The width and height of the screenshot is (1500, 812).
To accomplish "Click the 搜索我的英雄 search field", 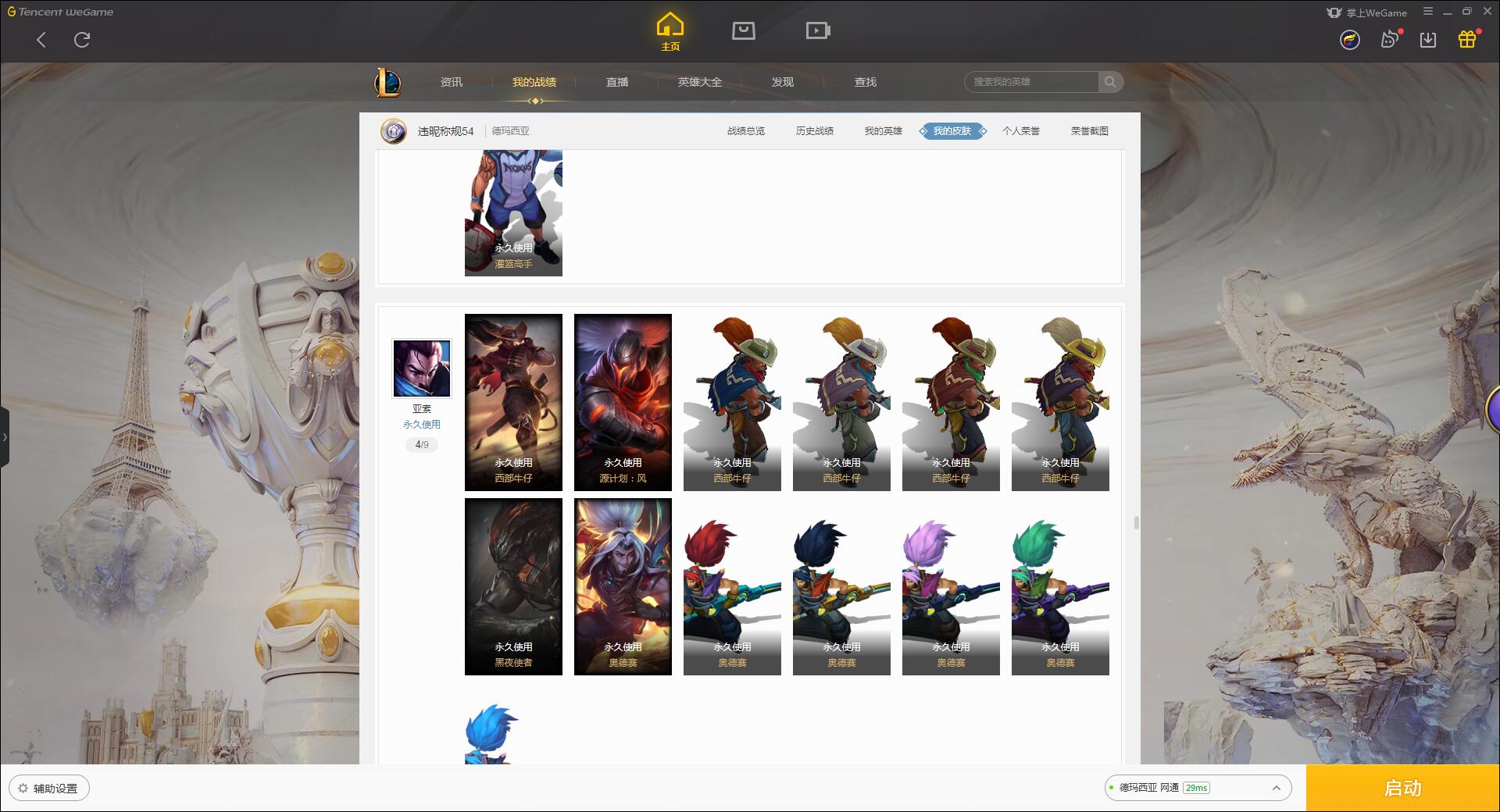I will (x=1031, y=82).
